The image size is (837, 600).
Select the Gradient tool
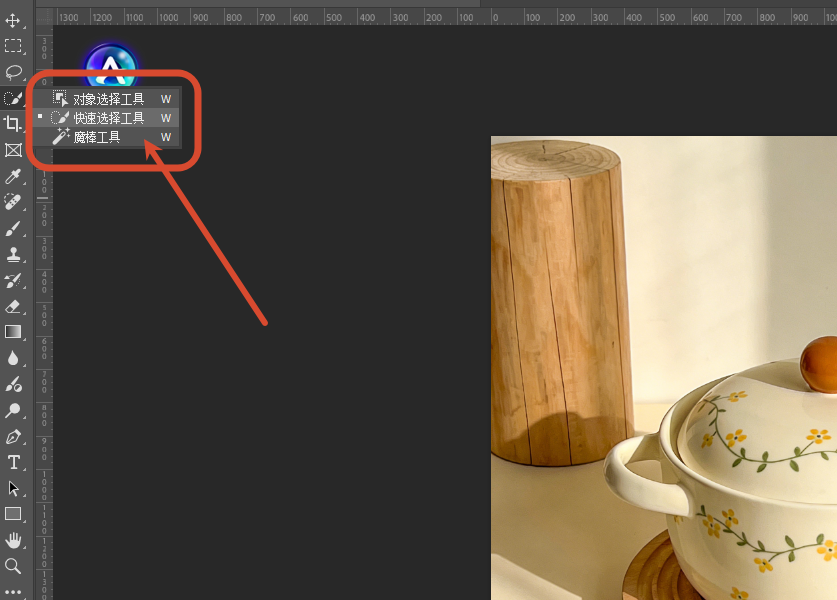click(x=13, y=332)
